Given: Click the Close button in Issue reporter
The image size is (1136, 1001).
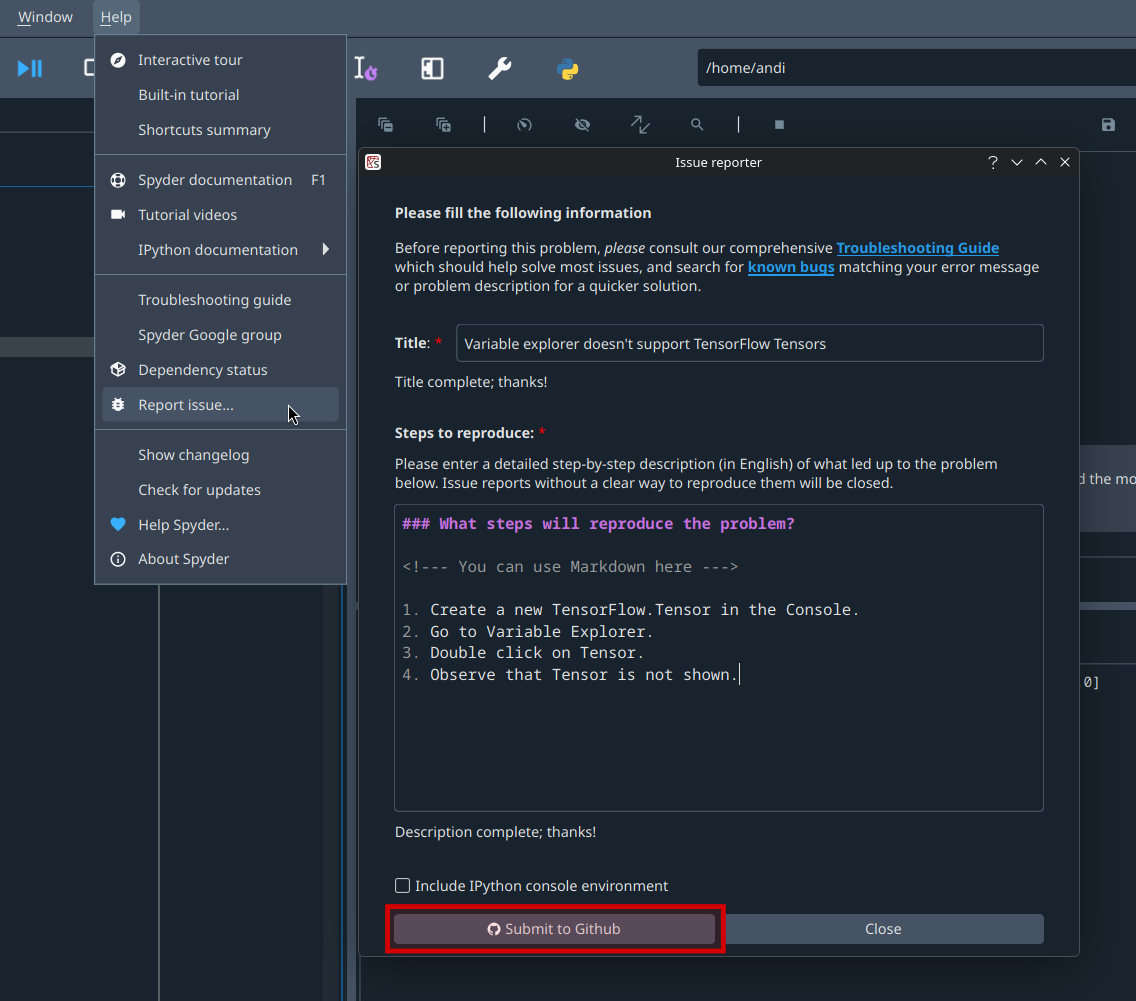Looking at the screenshot, I should pyautogui.click(x=882, y=929).
